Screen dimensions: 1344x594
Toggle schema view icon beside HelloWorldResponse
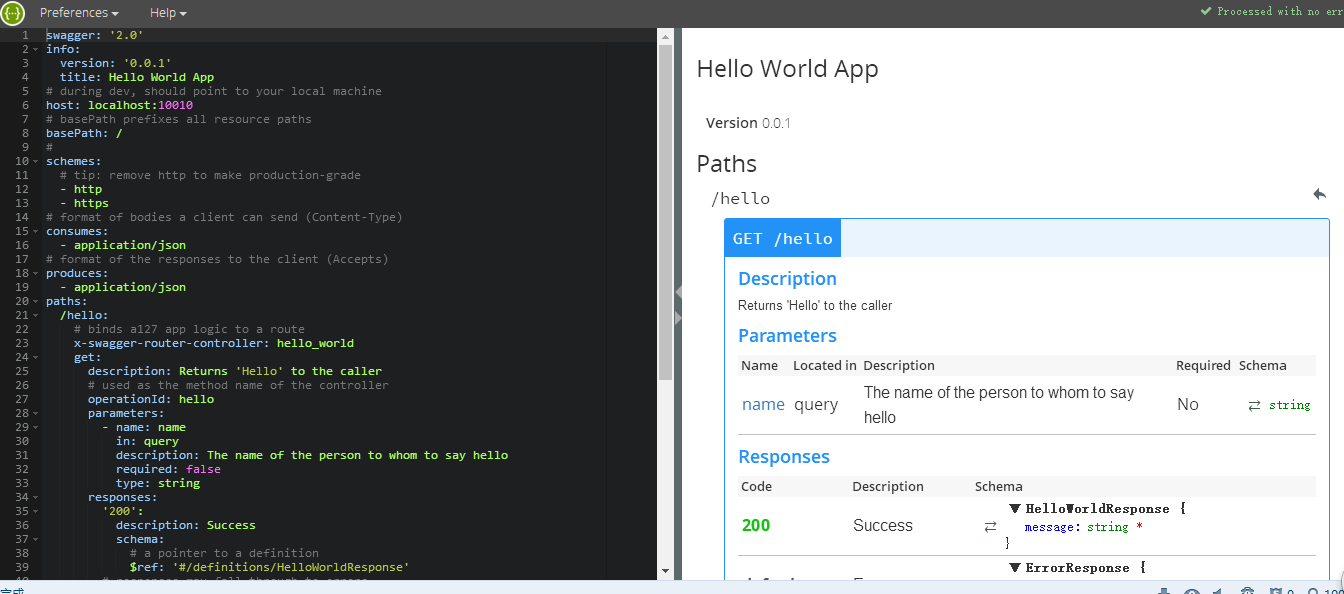point(990,526)
